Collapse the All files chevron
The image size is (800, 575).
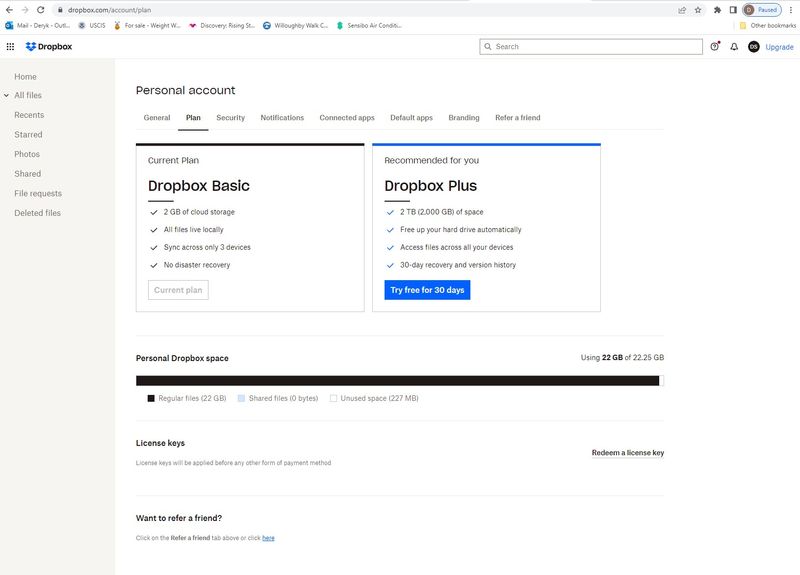pos(6,95)
